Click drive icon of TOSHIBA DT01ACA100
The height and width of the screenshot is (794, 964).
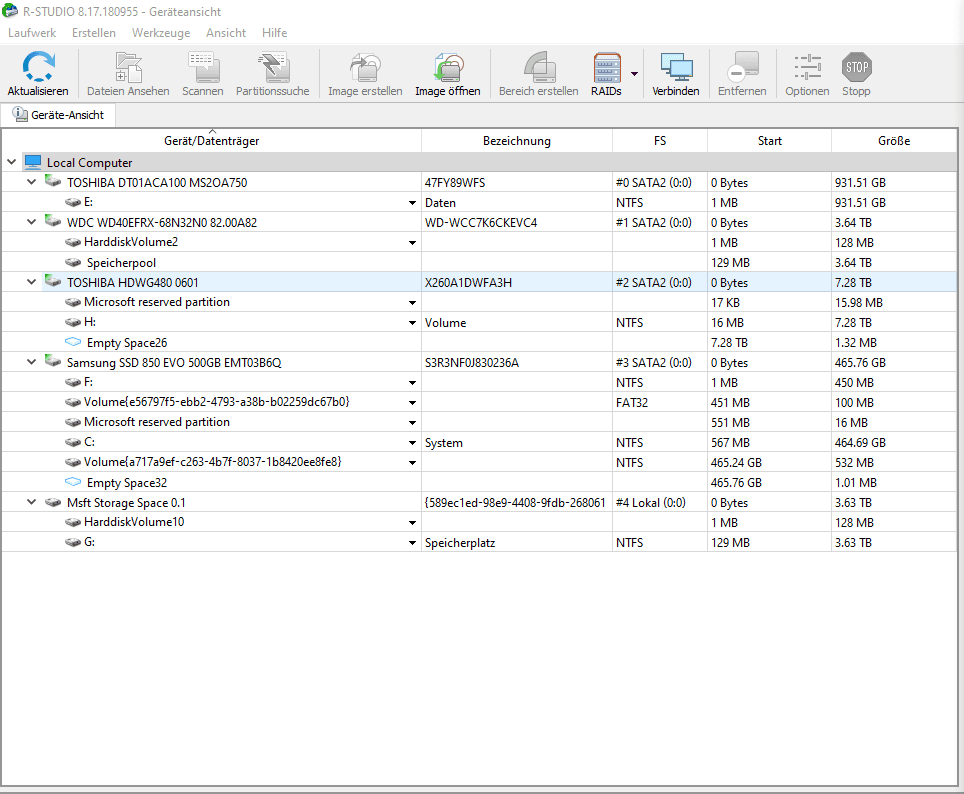[53, 181]
